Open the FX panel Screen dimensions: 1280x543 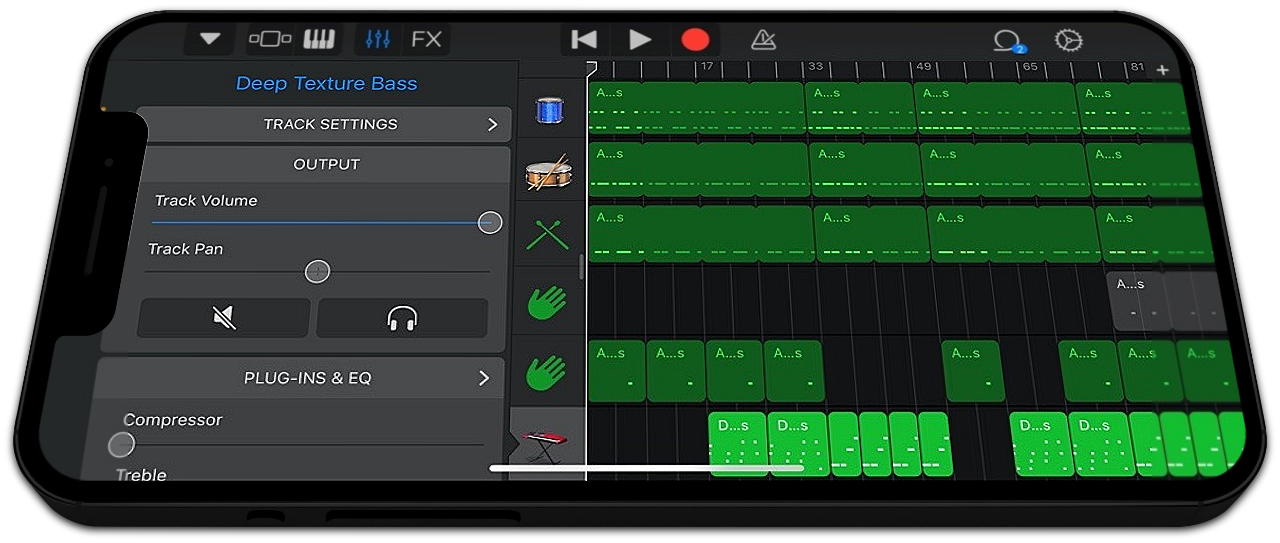click(x=427, y=39)
